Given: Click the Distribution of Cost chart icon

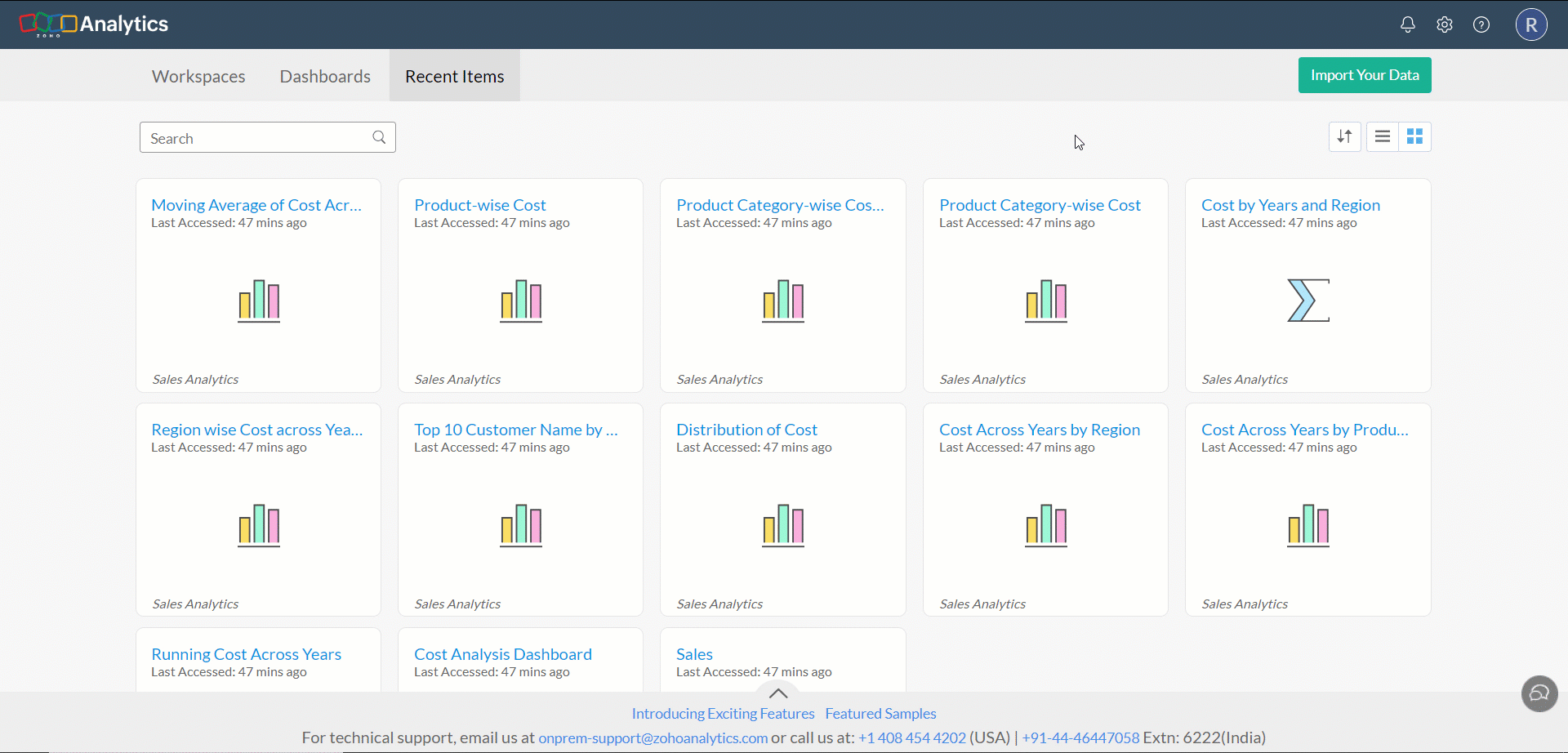Looking at the screenshot, I should point(783,525).
